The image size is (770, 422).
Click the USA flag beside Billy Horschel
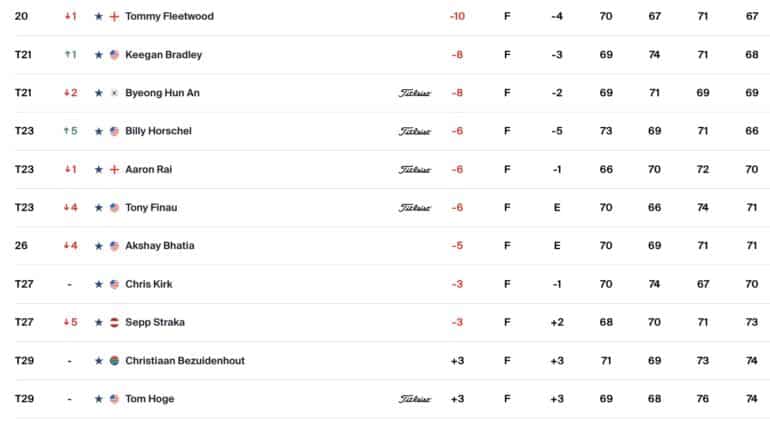click(x=114, y=131)
